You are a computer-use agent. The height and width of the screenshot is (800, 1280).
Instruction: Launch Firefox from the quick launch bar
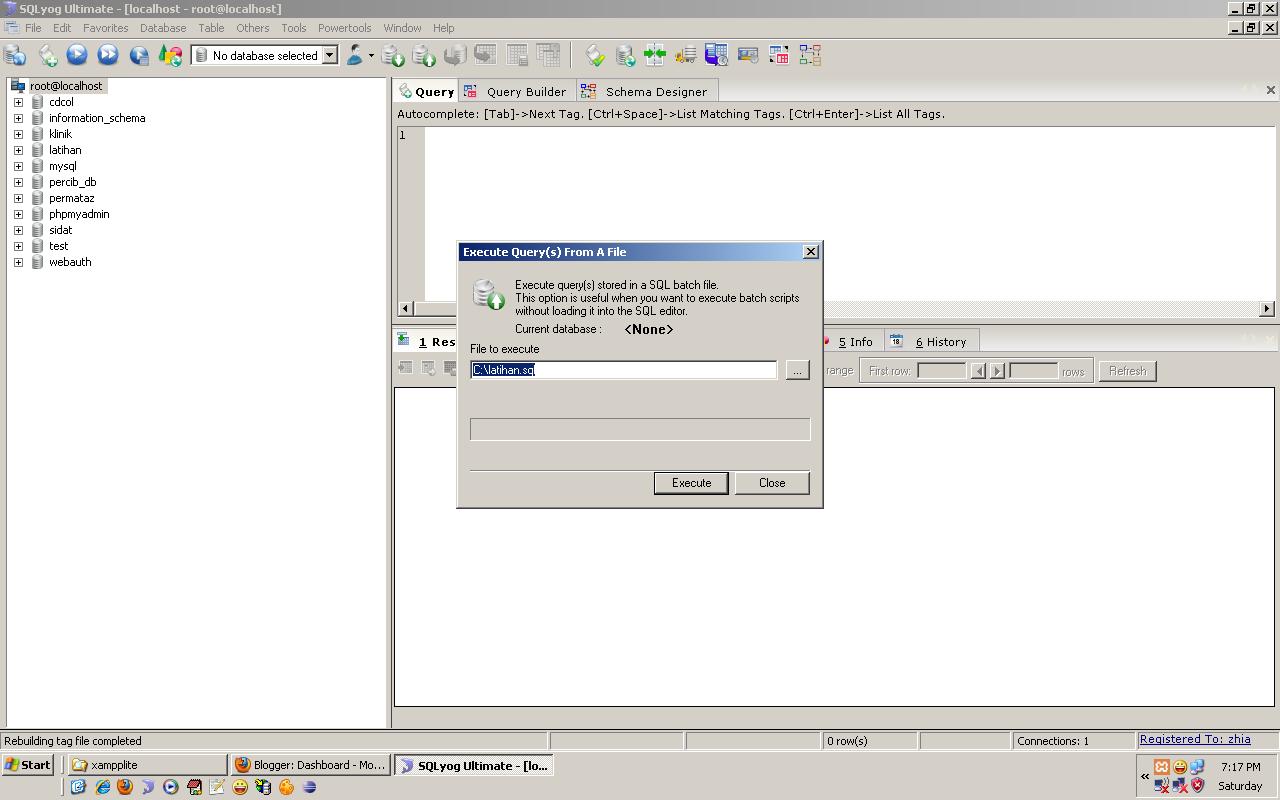(124, 787)
